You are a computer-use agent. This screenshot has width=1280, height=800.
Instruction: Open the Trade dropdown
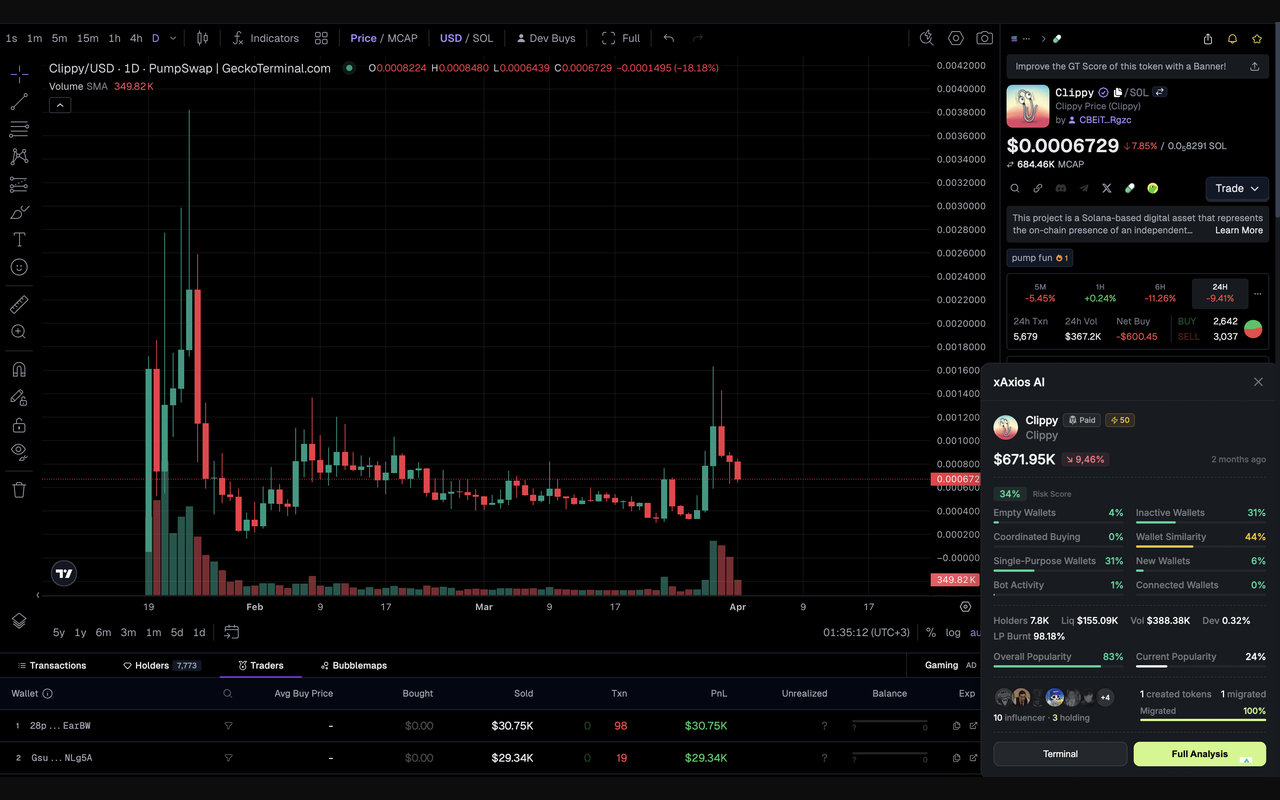click(1237, 188)
